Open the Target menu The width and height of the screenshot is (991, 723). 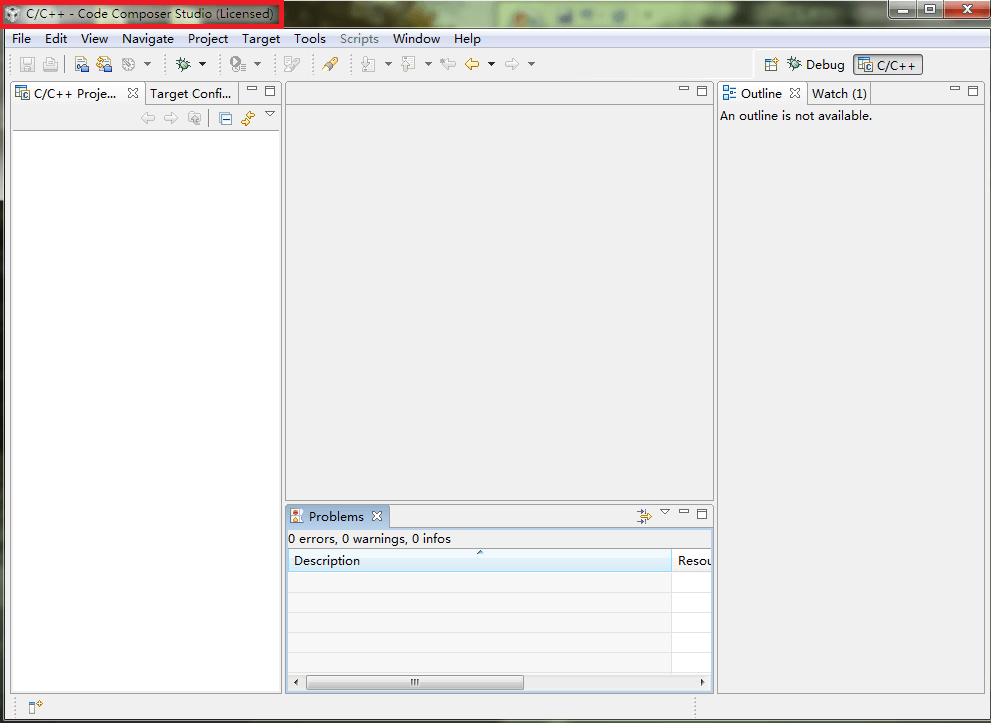(261, 39)
